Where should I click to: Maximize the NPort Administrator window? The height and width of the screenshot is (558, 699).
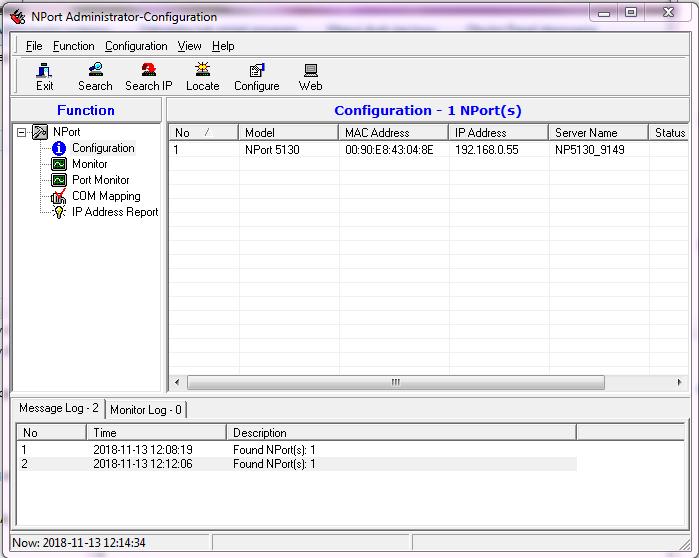[631, 12]
